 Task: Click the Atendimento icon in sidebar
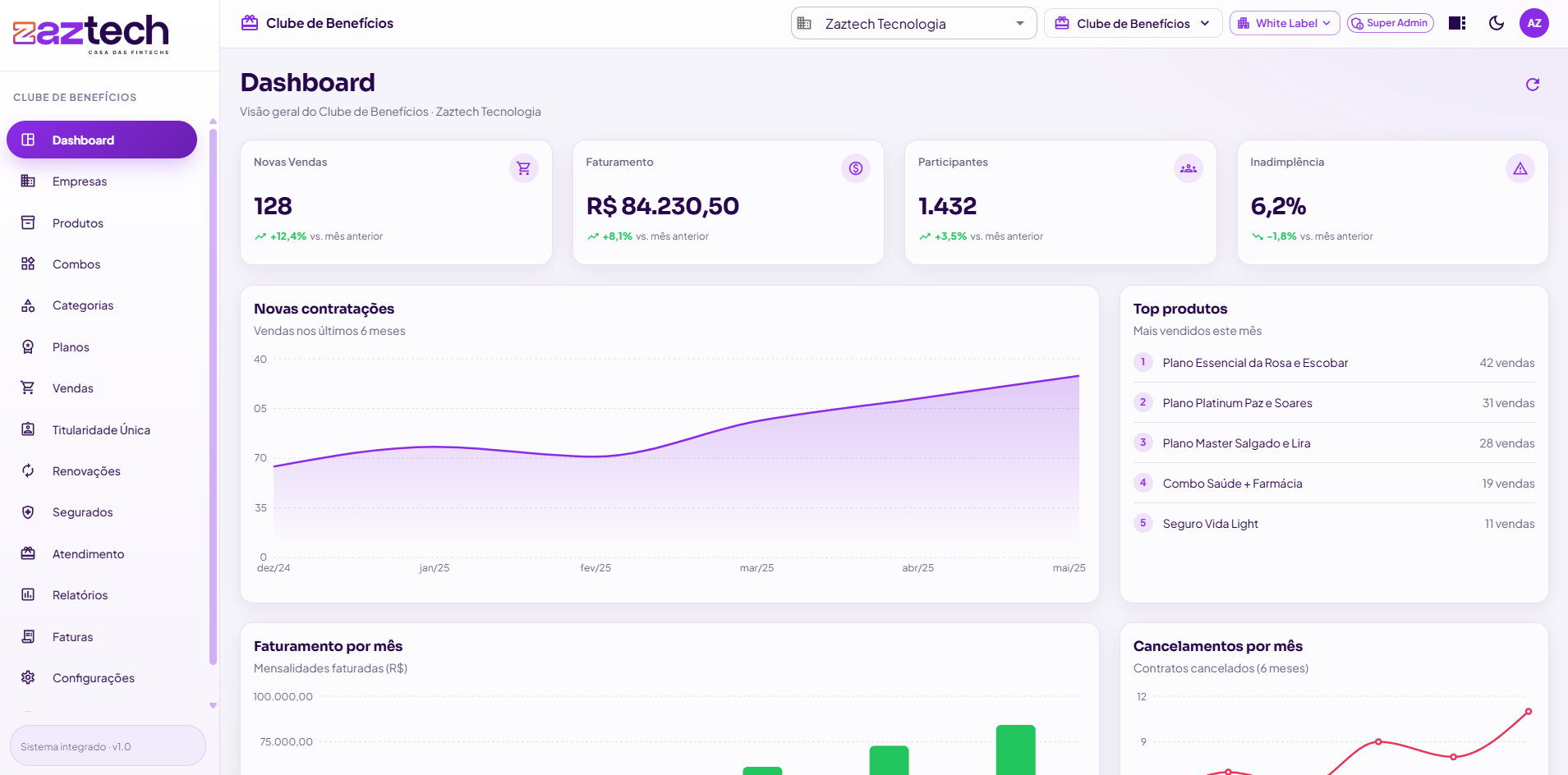28,553
